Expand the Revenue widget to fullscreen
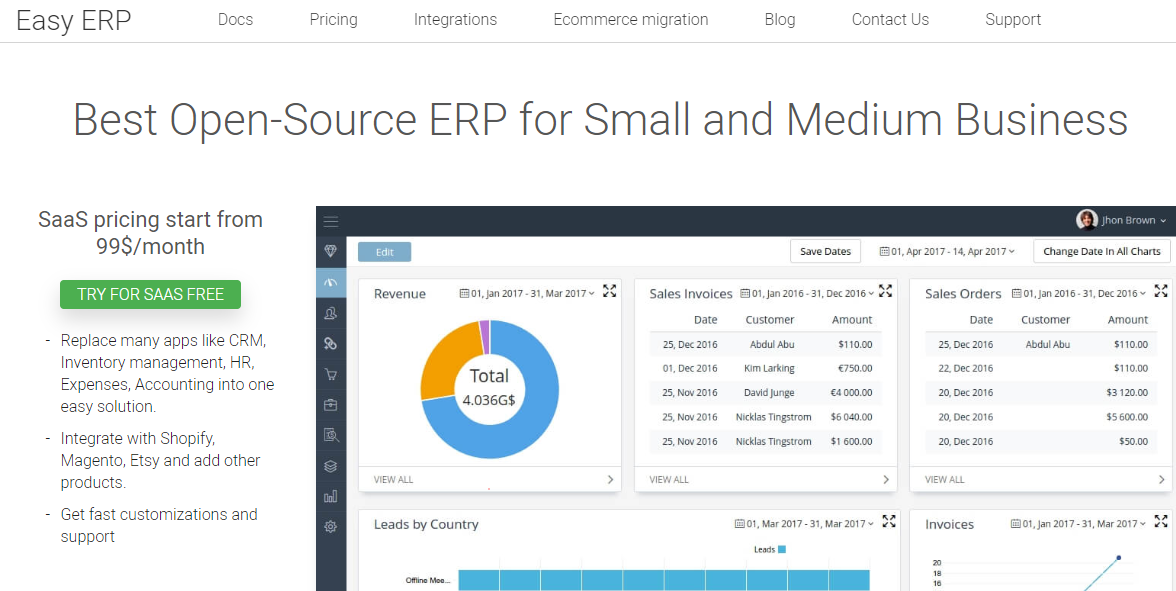Screen dimensions: 1176x591 (x=610, y=291)
